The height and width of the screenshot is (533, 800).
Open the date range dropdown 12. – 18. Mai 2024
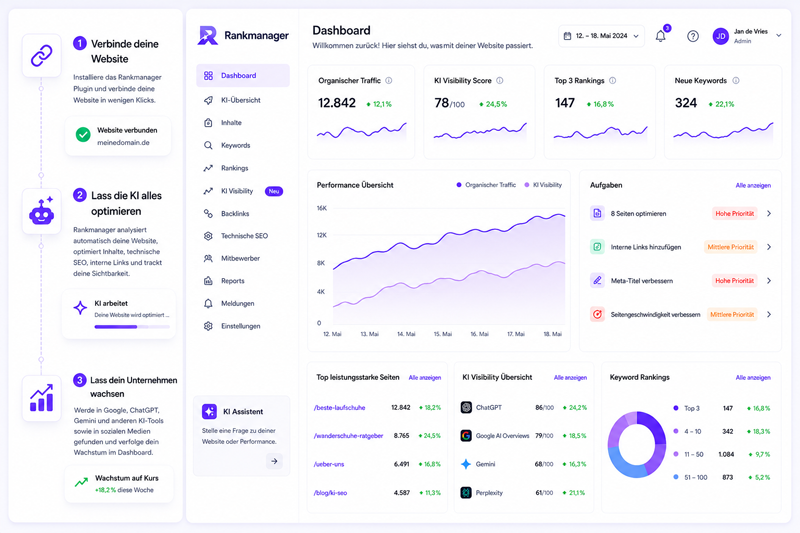pyautogui.click(x=601, y=36)
